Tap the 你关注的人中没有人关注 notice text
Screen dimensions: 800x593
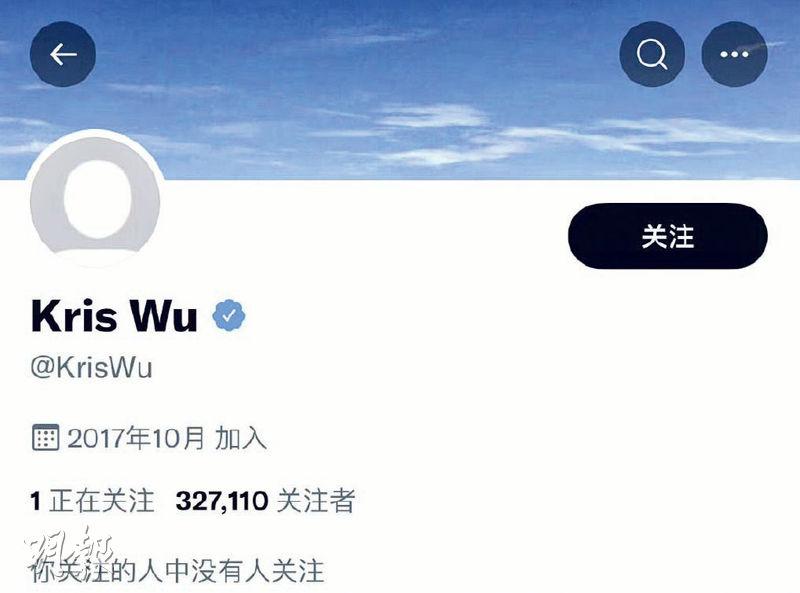(177, 571)
